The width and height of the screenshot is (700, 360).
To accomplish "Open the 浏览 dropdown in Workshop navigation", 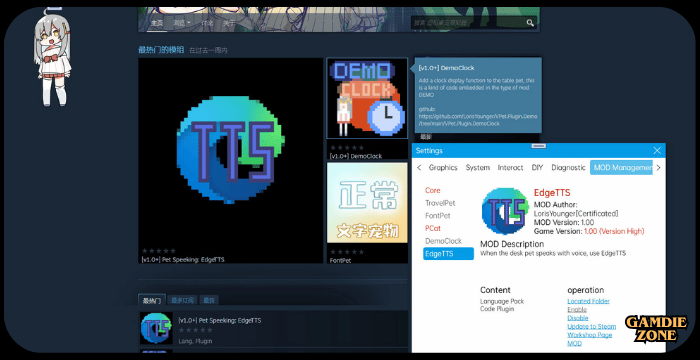I will pyautogui.click(x=182, y=23).
